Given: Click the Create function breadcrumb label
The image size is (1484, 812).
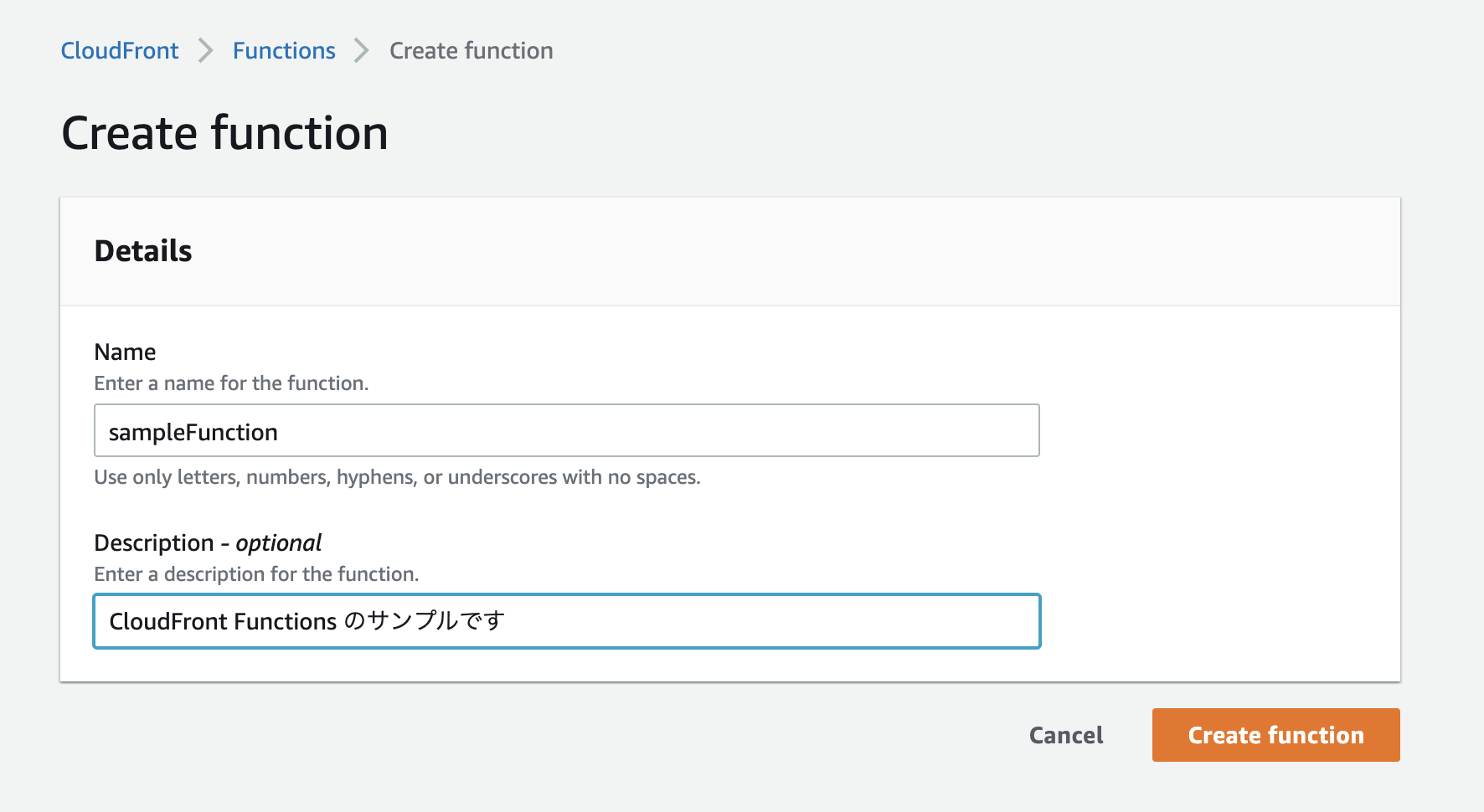Looking at the screenshot, I should [x=470, y=50].
